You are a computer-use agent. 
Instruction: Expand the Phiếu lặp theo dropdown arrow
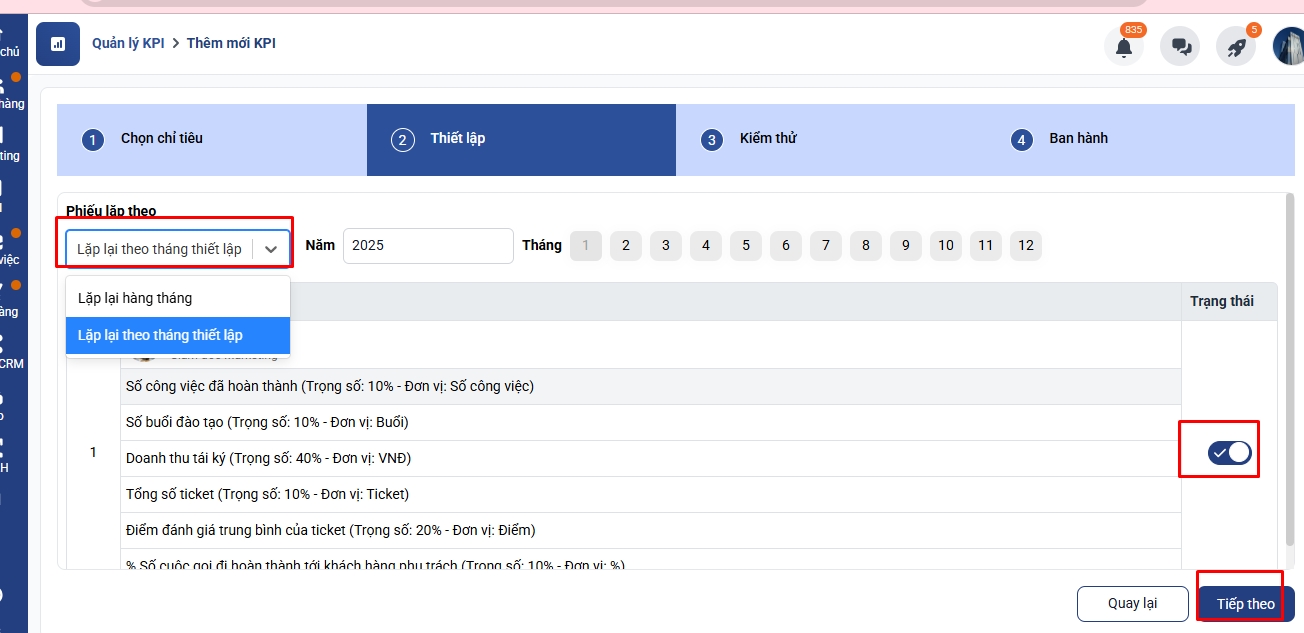[x=271, y=249]
